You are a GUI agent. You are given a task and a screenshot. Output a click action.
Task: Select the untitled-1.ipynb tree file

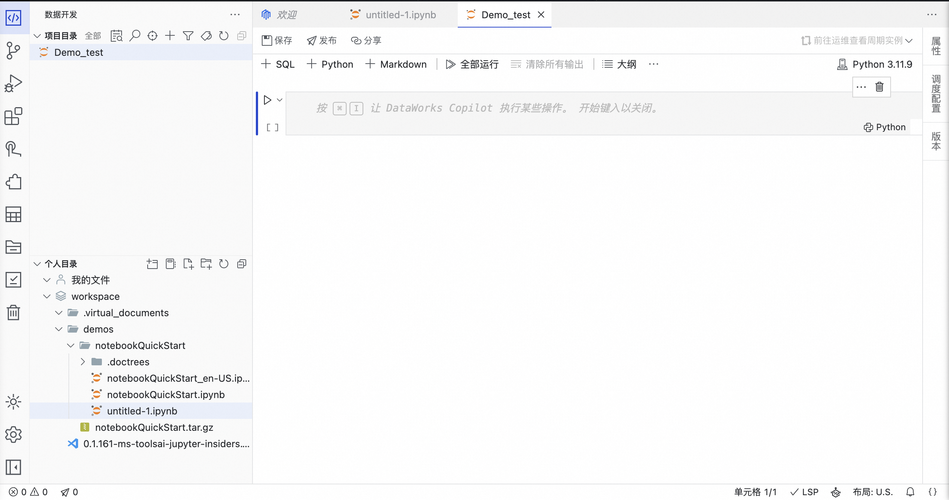(141, 410)
